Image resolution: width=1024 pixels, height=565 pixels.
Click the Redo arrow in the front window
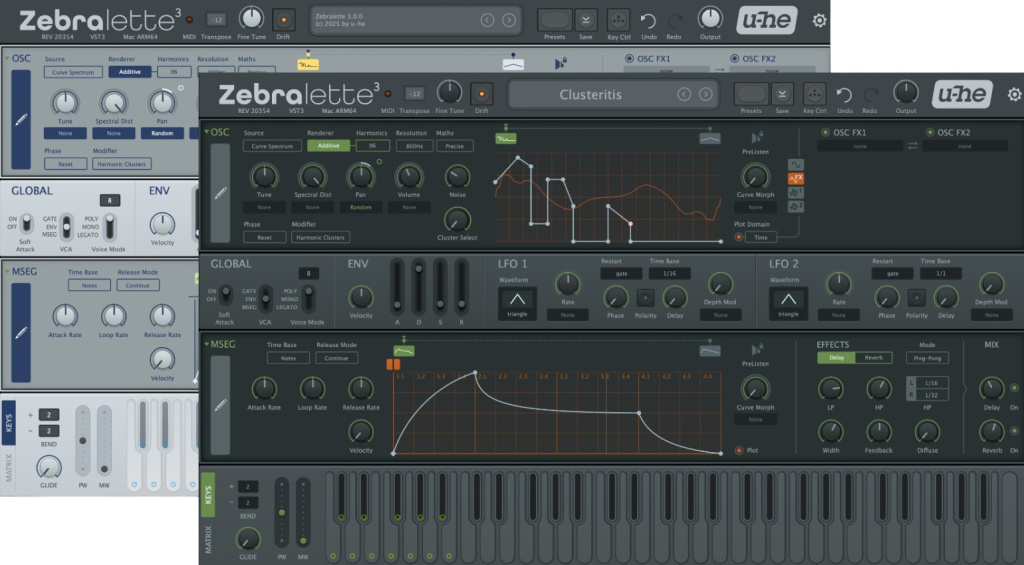point(869,95)
